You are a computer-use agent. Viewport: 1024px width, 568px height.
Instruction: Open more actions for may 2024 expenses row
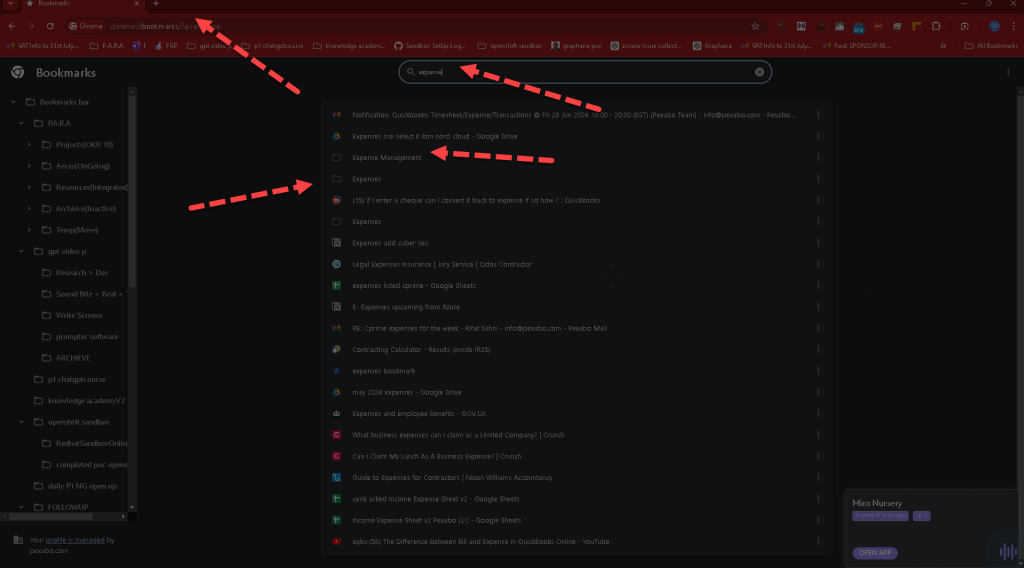[x=818, y=392]
